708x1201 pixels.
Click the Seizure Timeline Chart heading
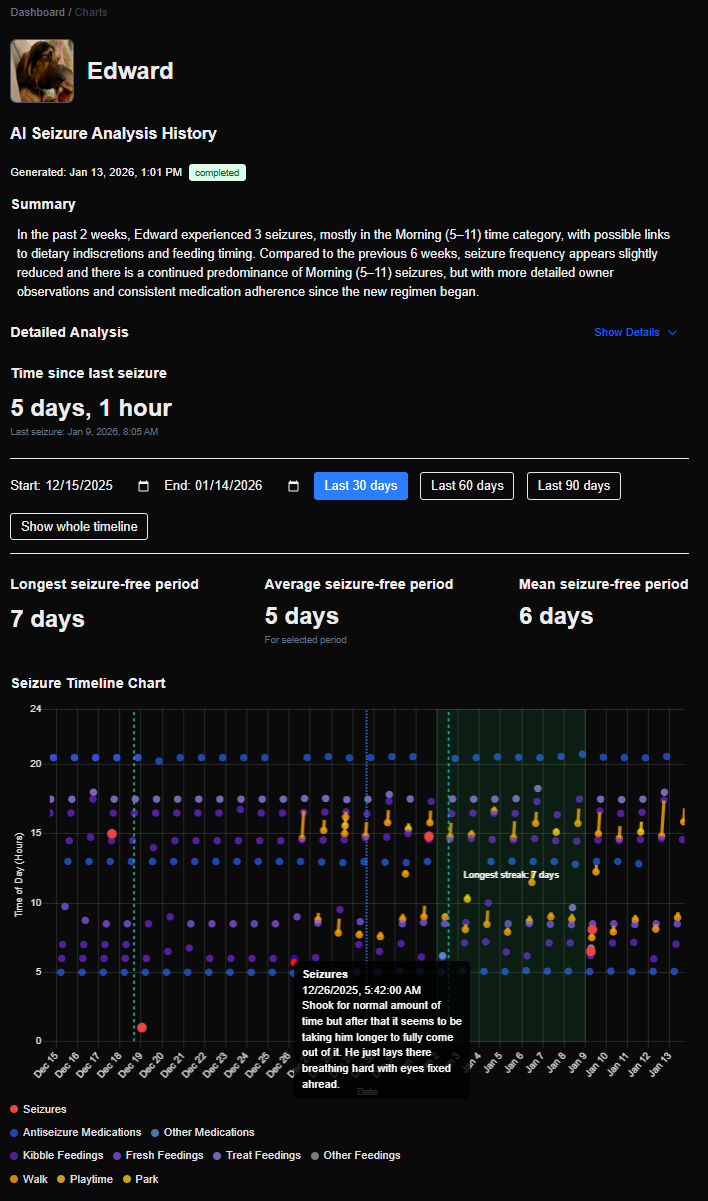(88, 683)
